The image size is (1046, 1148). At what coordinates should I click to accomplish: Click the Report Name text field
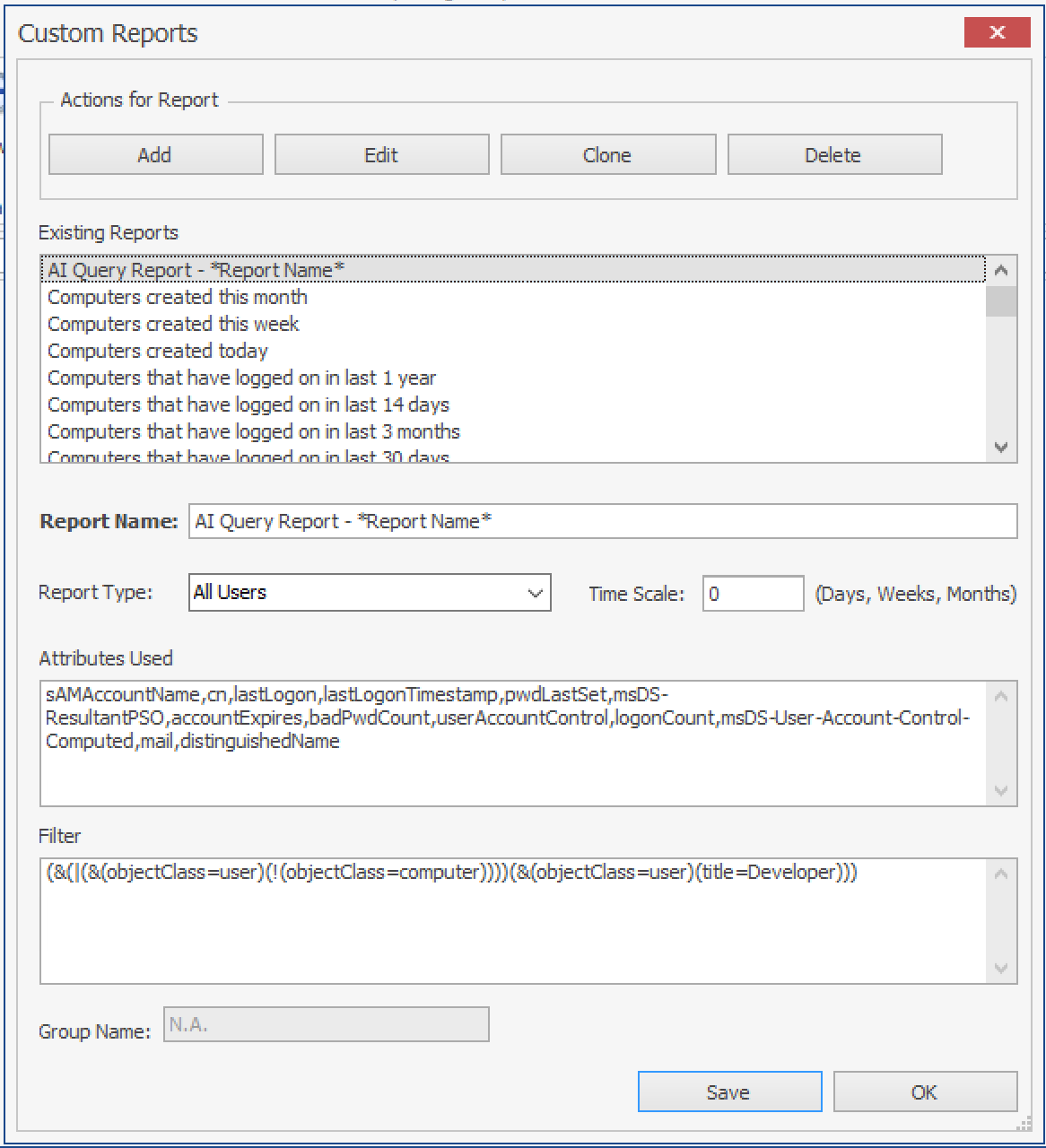602,521
